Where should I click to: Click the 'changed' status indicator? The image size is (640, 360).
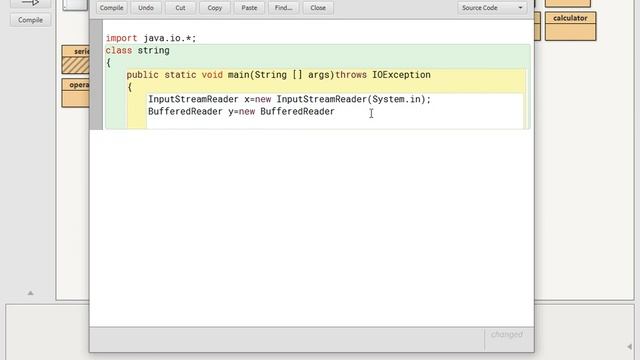[507, 334]
